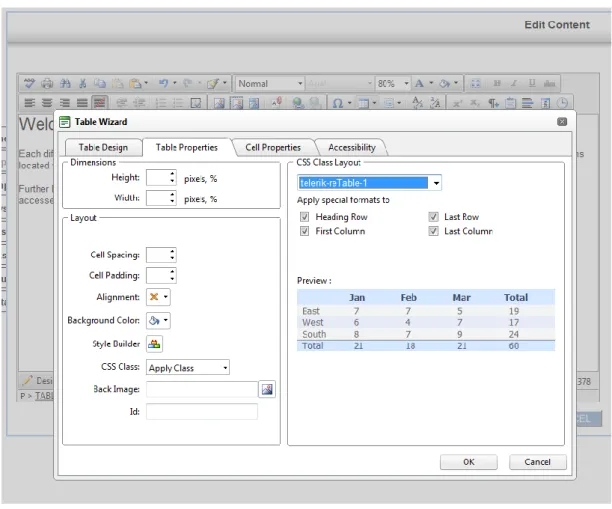Toggle the Last Column checkbox
The image size is (612, 509).
433,231
